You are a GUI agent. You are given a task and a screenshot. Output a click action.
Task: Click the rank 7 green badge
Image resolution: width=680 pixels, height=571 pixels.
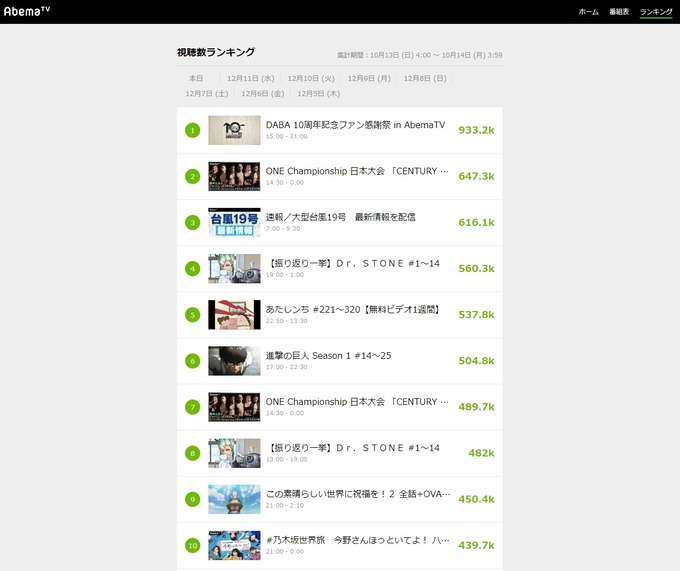[x=193, y=407]
